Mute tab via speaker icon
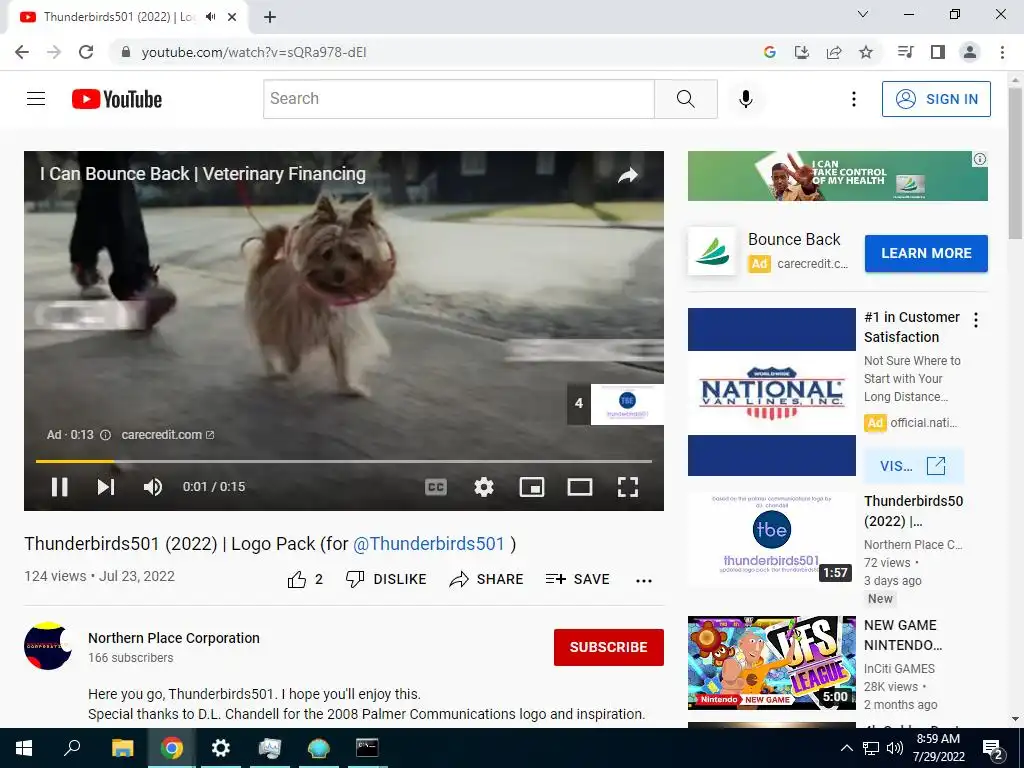The width and height of the screenshot is (1024, 768). [x=210, y=17]
